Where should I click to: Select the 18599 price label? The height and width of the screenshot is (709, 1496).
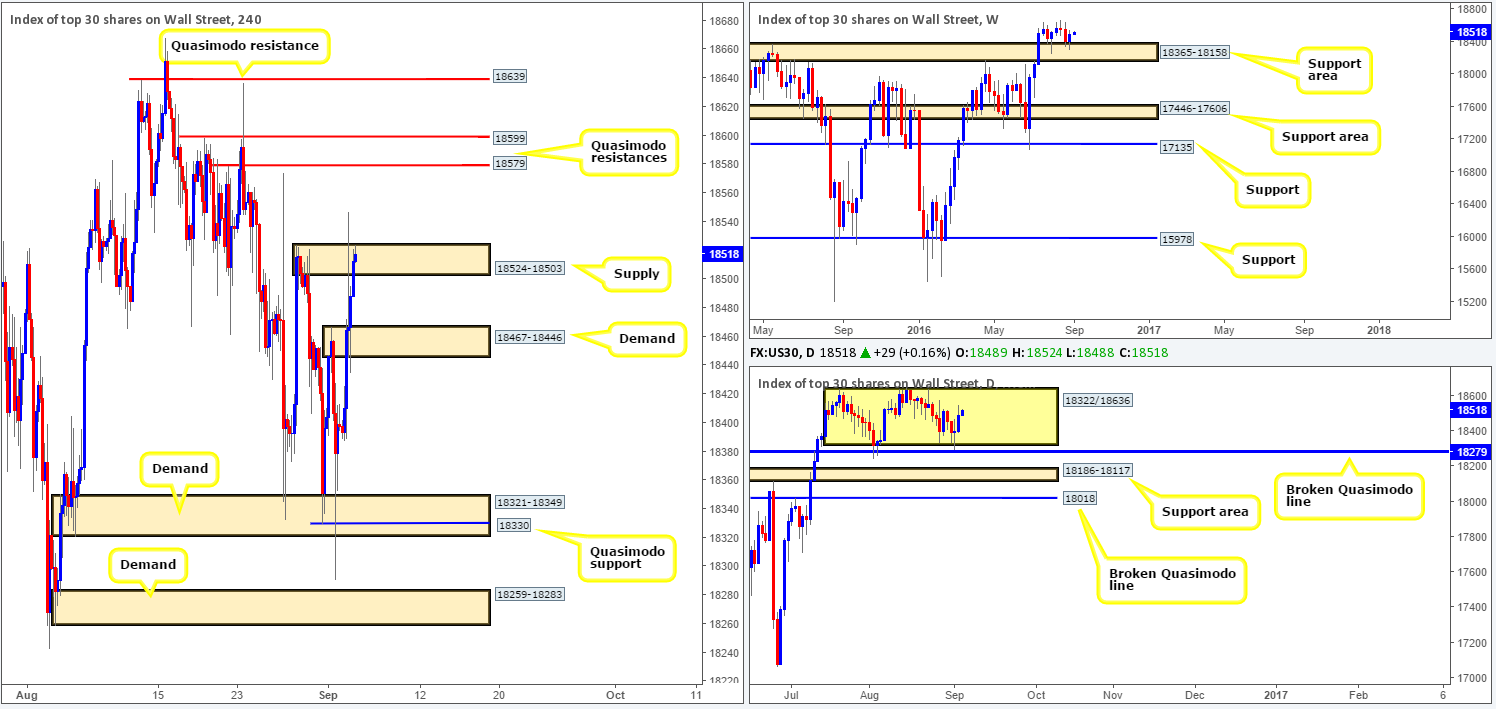[510, 136]
